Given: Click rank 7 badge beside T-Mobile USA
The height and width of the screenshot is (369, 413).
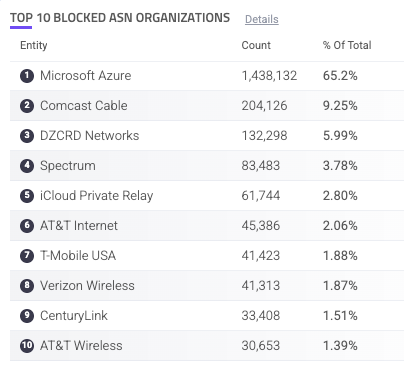Looking at the screenshot, I should tap(27, 256).
